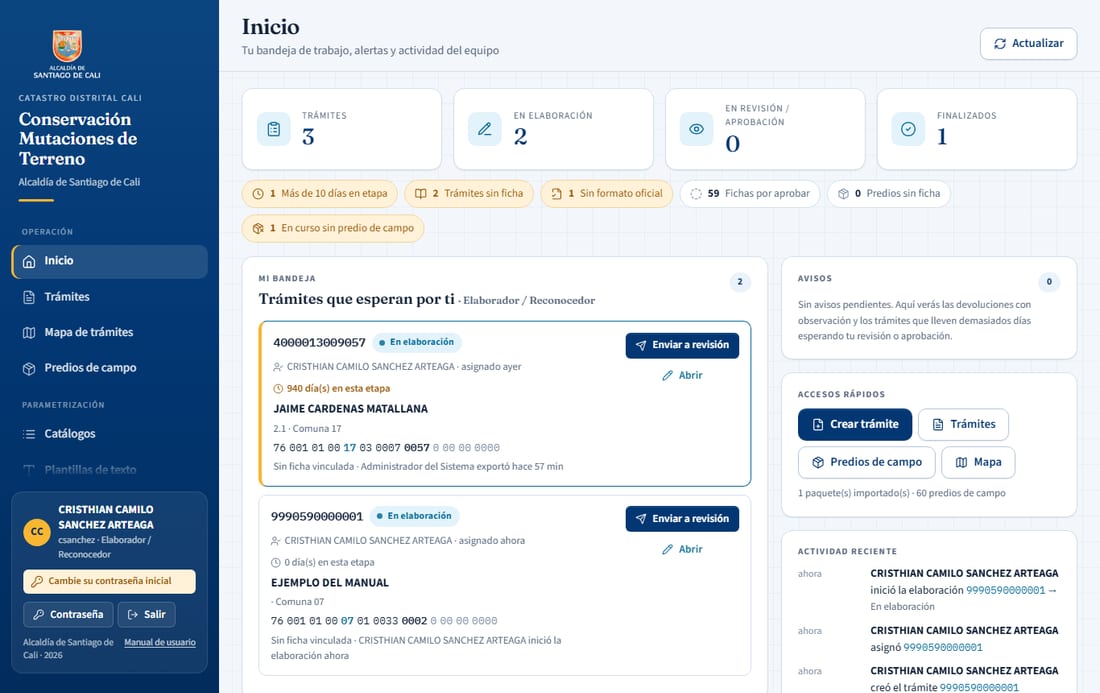This screenshot has height=693, width=1100.
Task: Click trámite number 9990590000001 in bandeja
Action: (x=317, y=516)
